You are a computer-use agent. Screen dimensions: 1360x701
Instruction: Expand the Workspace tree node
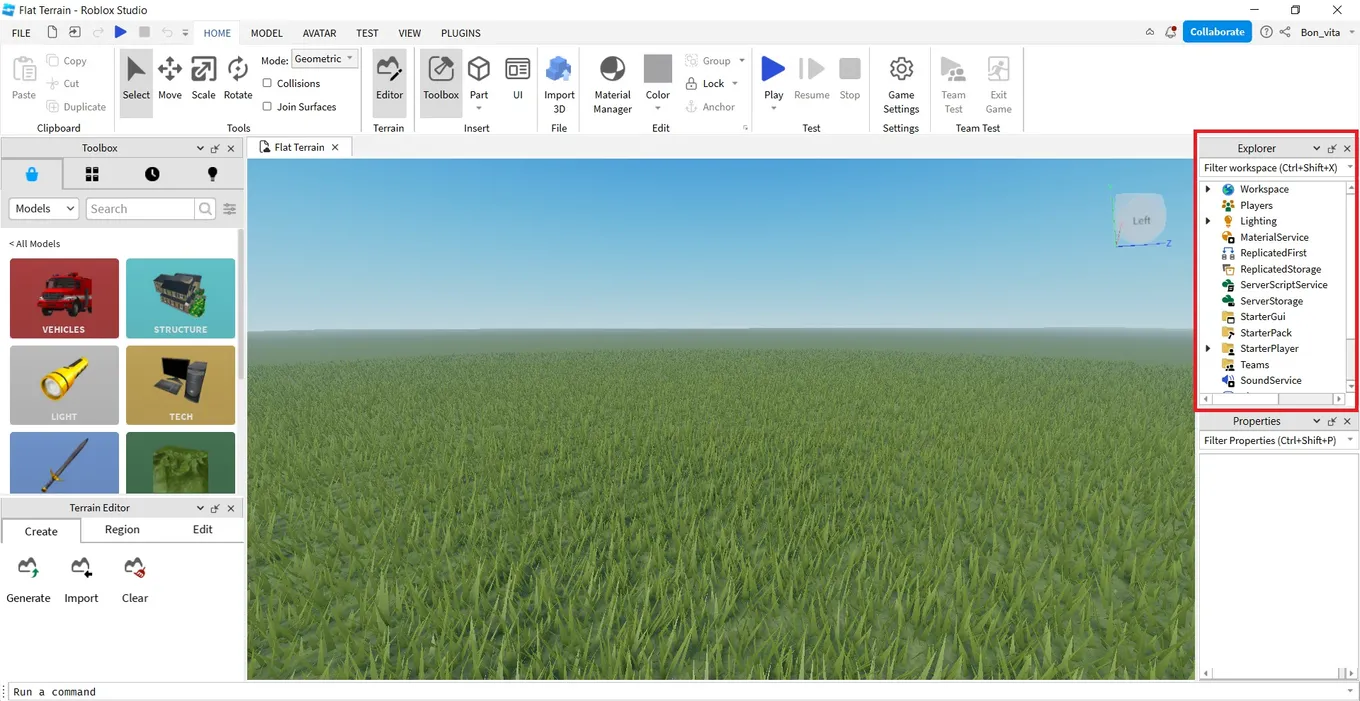coord(1208,189)
